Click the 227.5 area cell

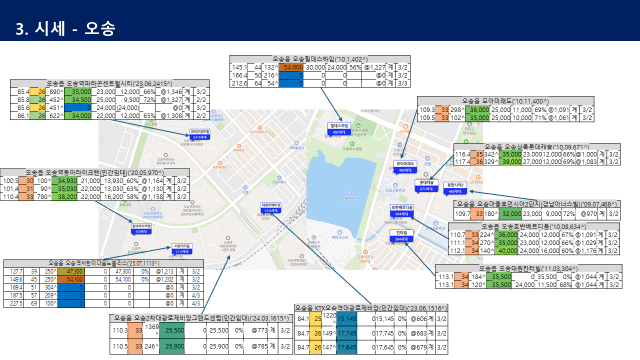(15, 303)
